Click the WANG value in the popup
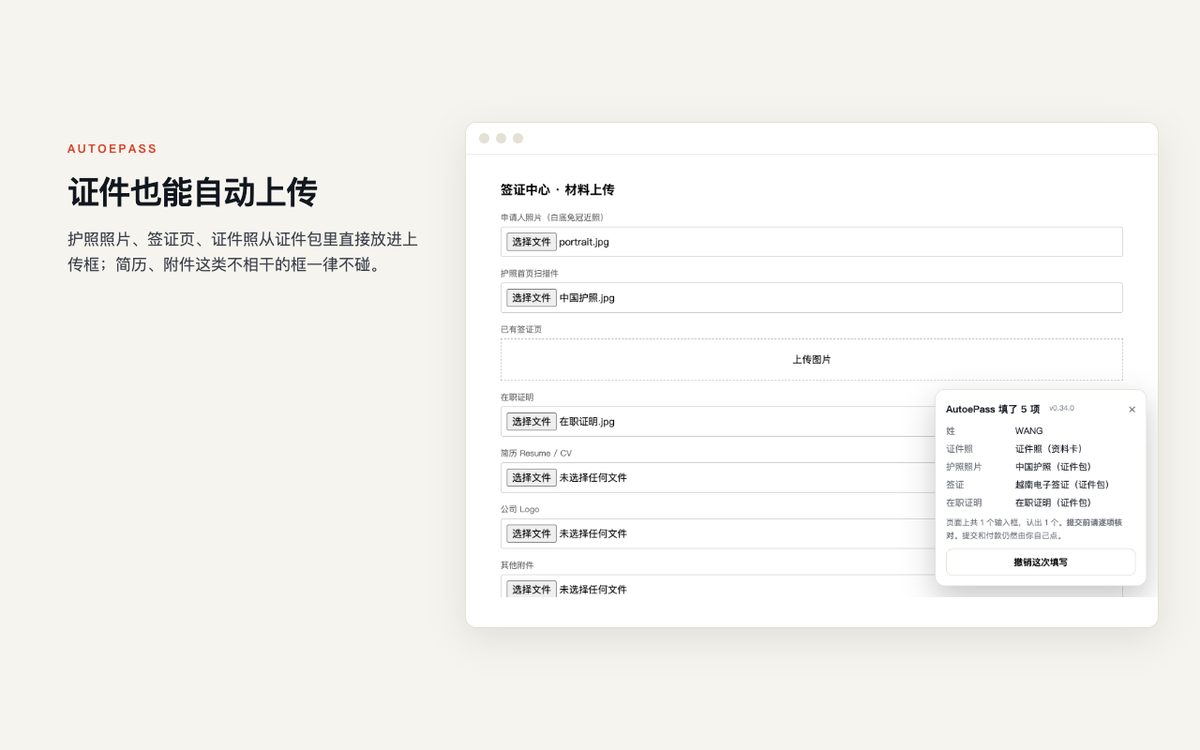 (1029, 431)
